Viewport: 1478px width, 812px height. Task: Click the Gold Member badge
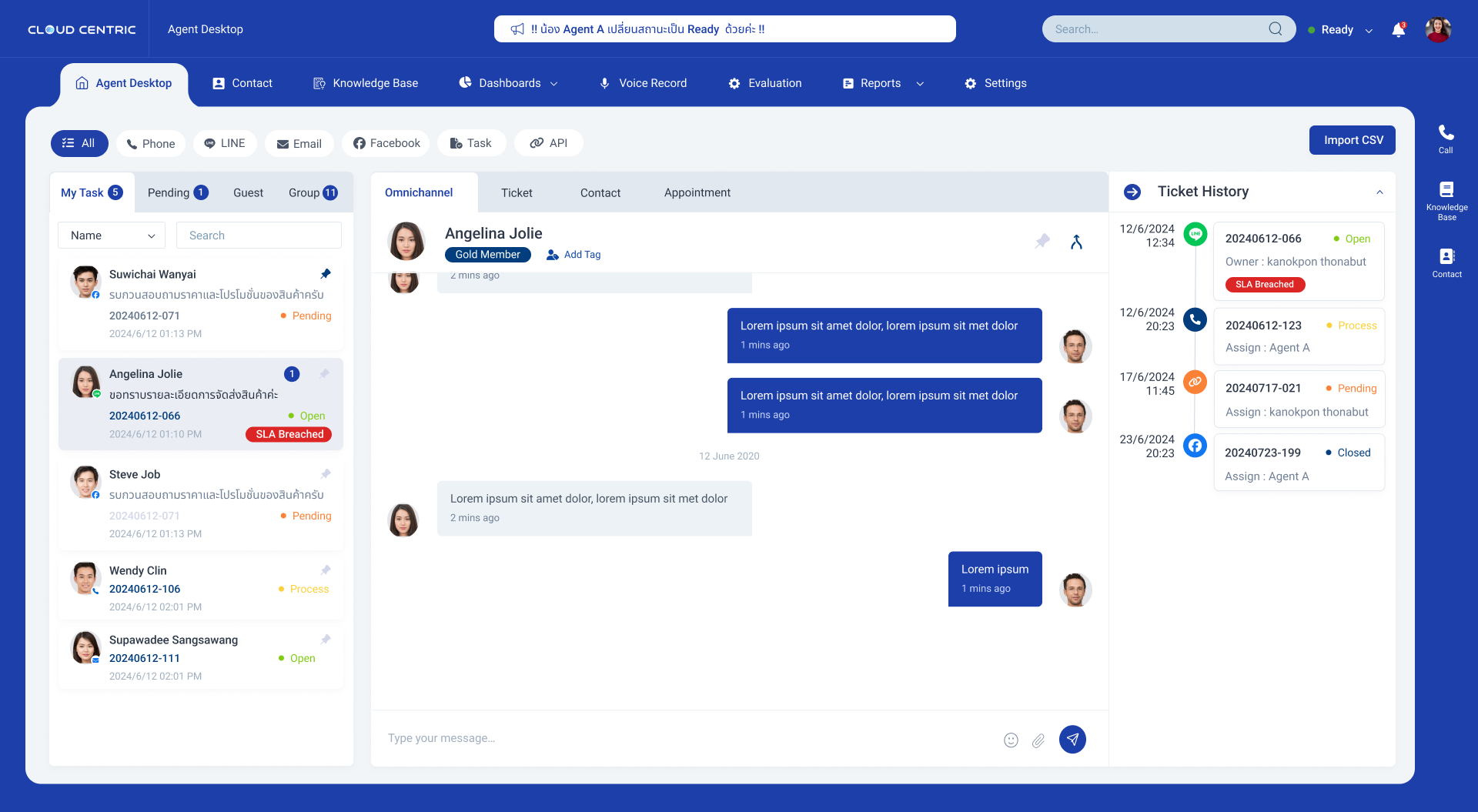point(488,255)
